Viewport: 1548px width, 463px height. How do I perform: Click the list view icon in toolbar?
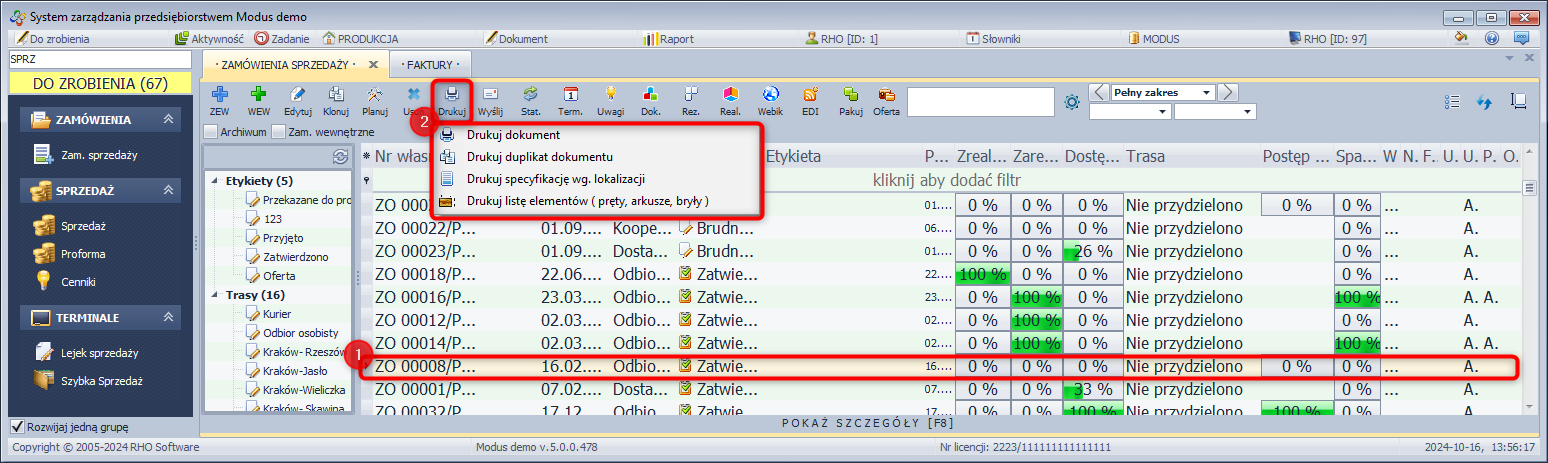(1453, 102)
